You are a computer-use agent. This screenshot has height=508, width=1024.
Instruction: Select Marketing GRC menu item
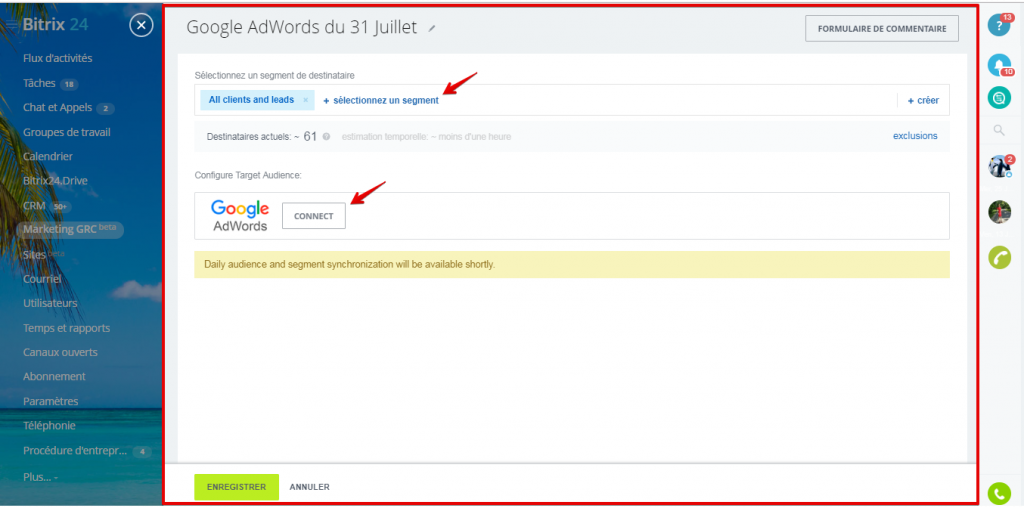point(70,230)
